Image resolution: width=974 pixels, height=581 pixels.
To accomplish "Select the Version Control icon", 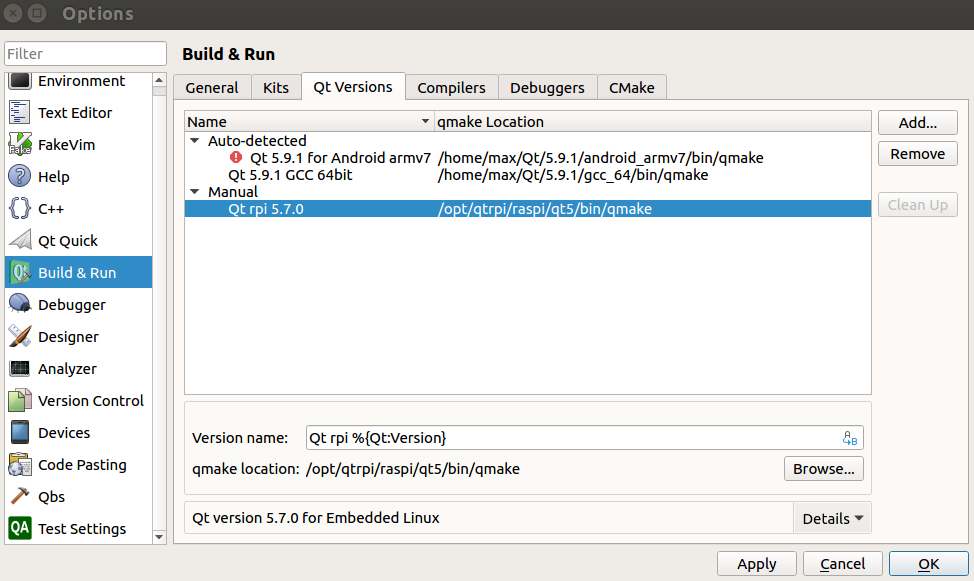I will pyautogui.click(x=19, y=400).
